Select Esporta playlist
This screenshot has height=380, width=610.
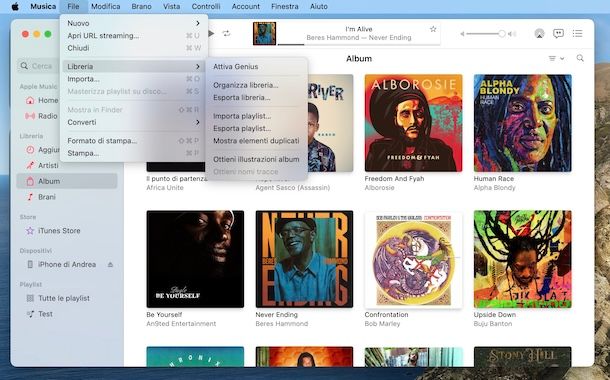[256, 128]
